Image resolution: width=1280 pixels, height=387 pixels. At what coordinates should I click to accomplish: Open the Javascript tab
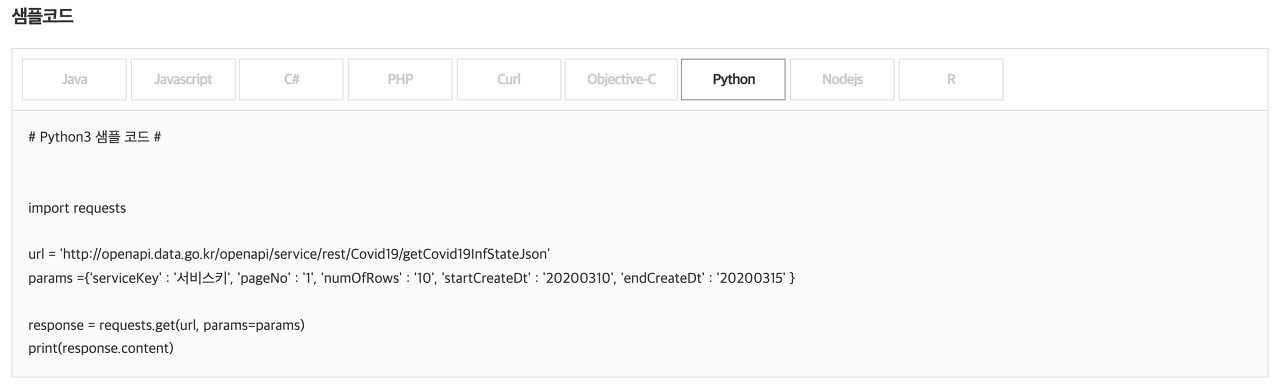point(184,80)
